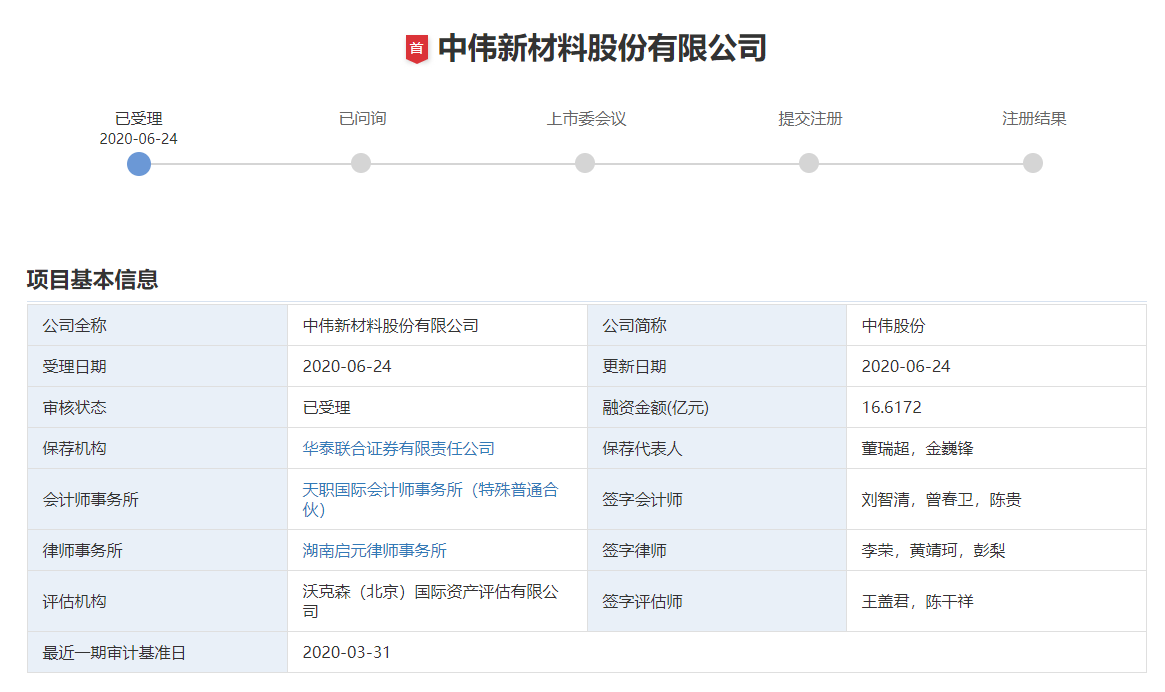Click the 提交注册 step label text
Viewport: 1165px width, 692px height.
(x=810, y=119)
